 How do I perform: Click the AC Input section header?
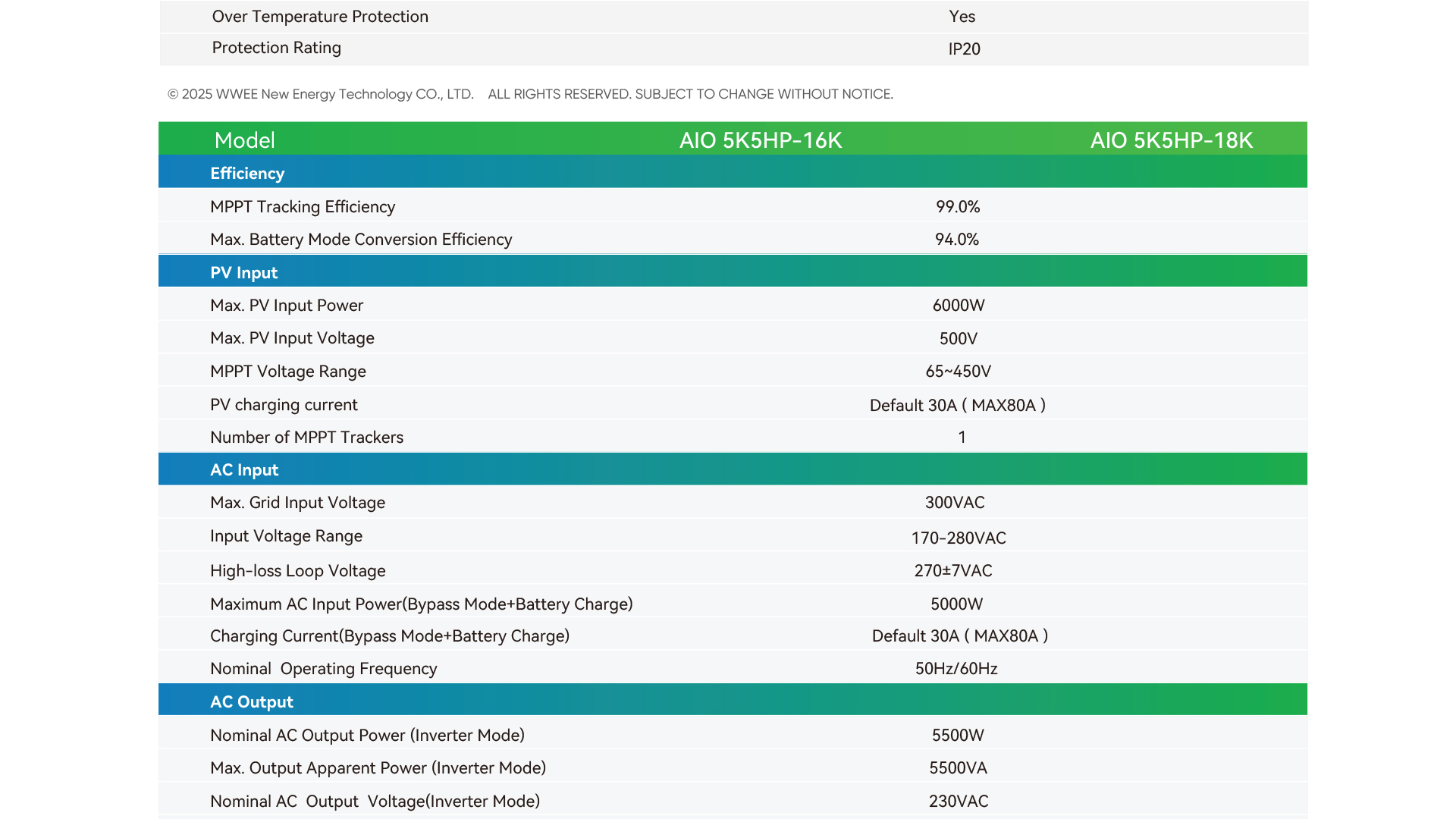point(244,469)
